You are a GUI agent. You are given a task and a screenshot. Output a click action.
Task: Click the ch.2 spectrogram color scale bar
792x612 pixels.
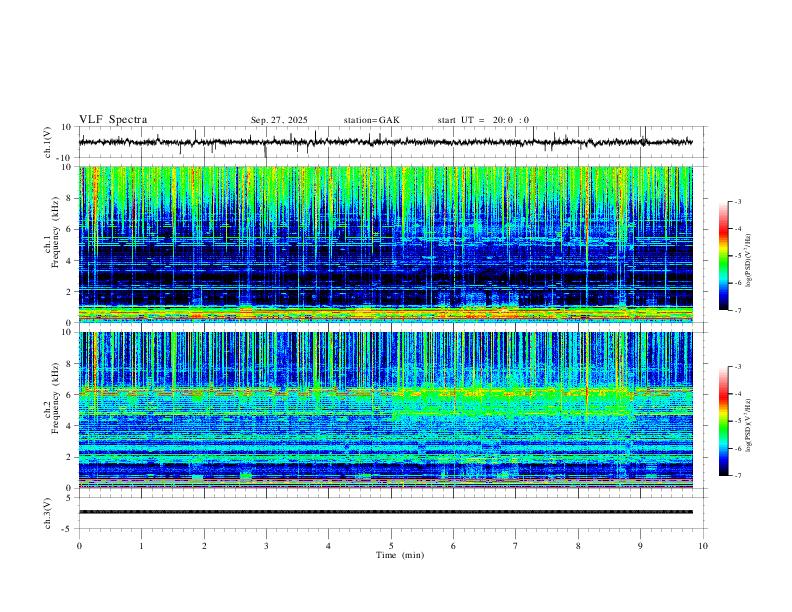tap(724, 421)
